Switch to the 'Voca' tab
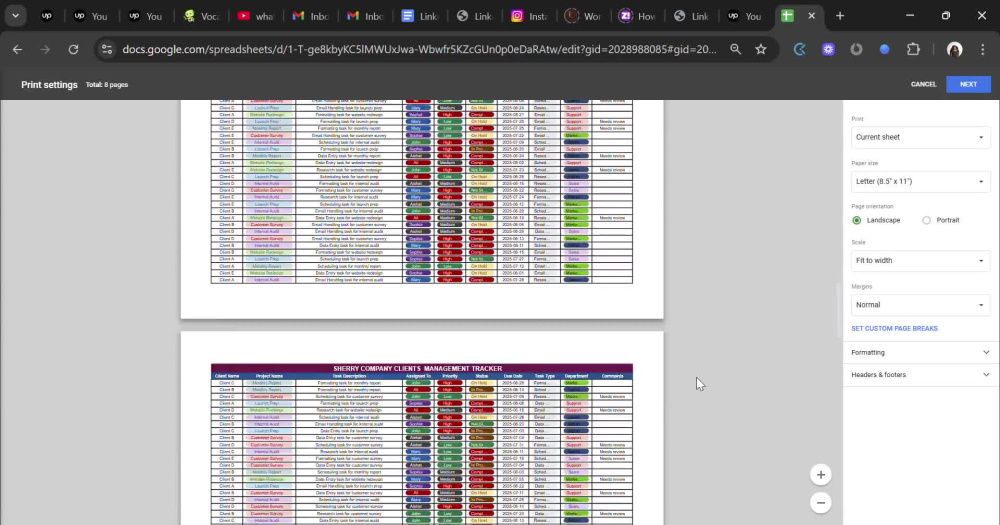1000x525 pixels. (x=200, y=16)
